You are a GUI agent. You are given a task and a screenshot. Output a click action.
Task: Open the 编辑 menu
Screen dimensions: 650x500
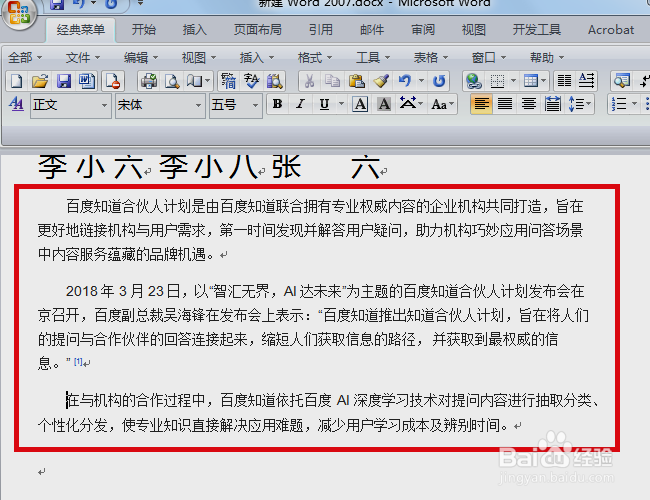pyautogui.click(x=141, y=58)
